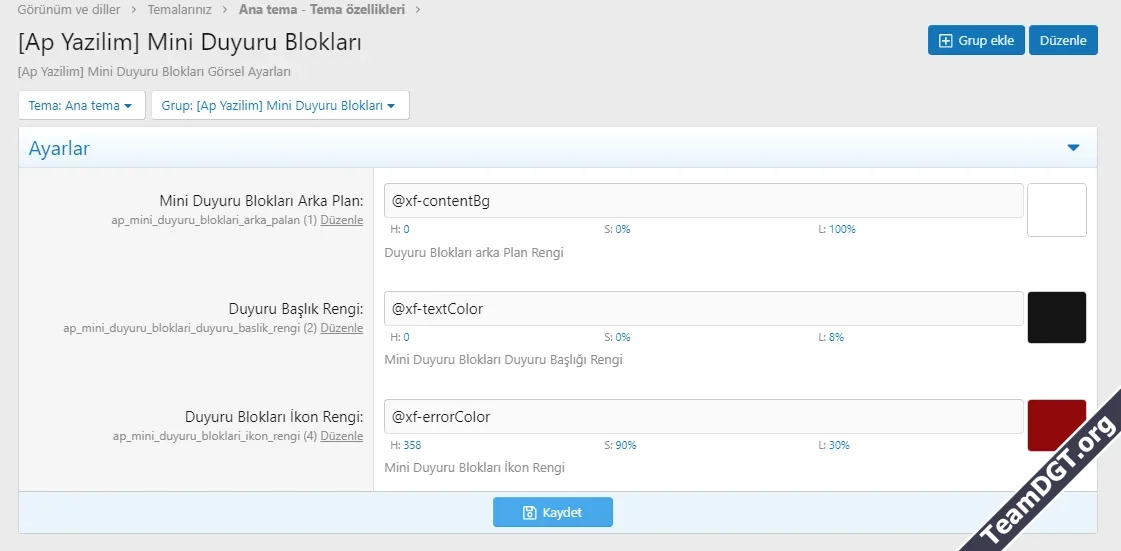Open the black Başlık Rengi color swatch

1056,318
